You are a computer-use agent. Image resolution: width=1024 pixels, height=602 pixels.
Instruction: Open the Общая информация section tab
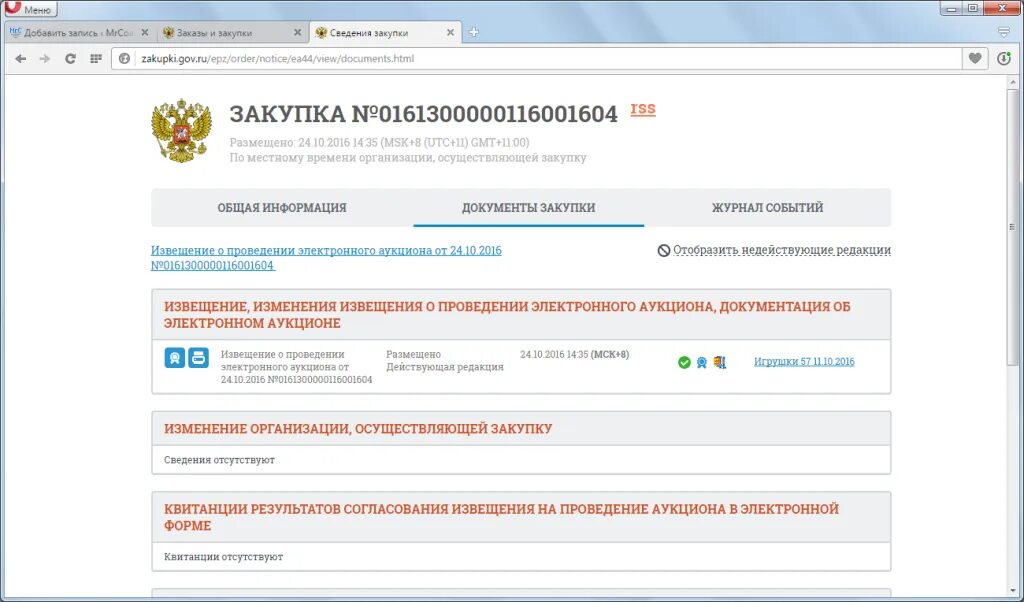coord(281,207)
